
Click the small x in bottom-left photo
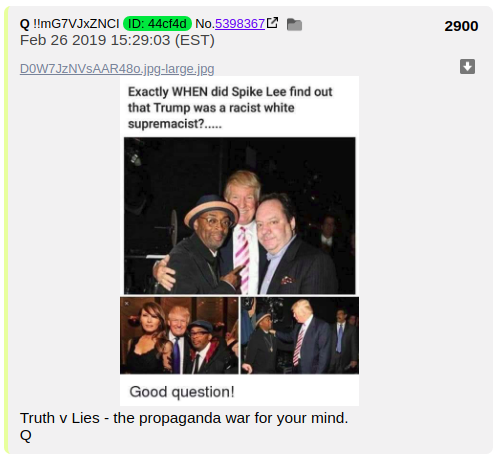coord(126,303)
